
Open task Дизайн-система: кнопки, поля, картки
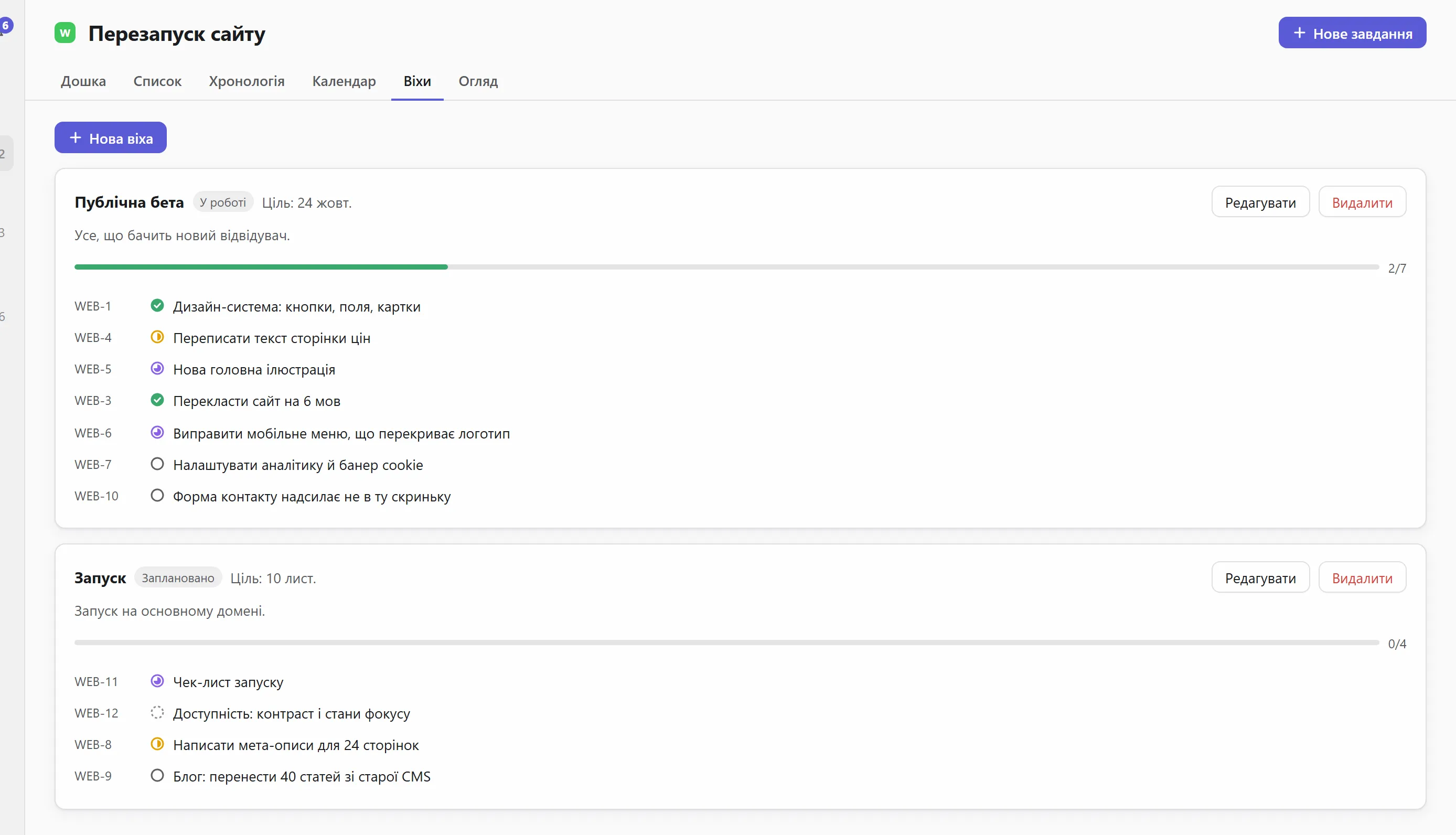coord(296,307)
